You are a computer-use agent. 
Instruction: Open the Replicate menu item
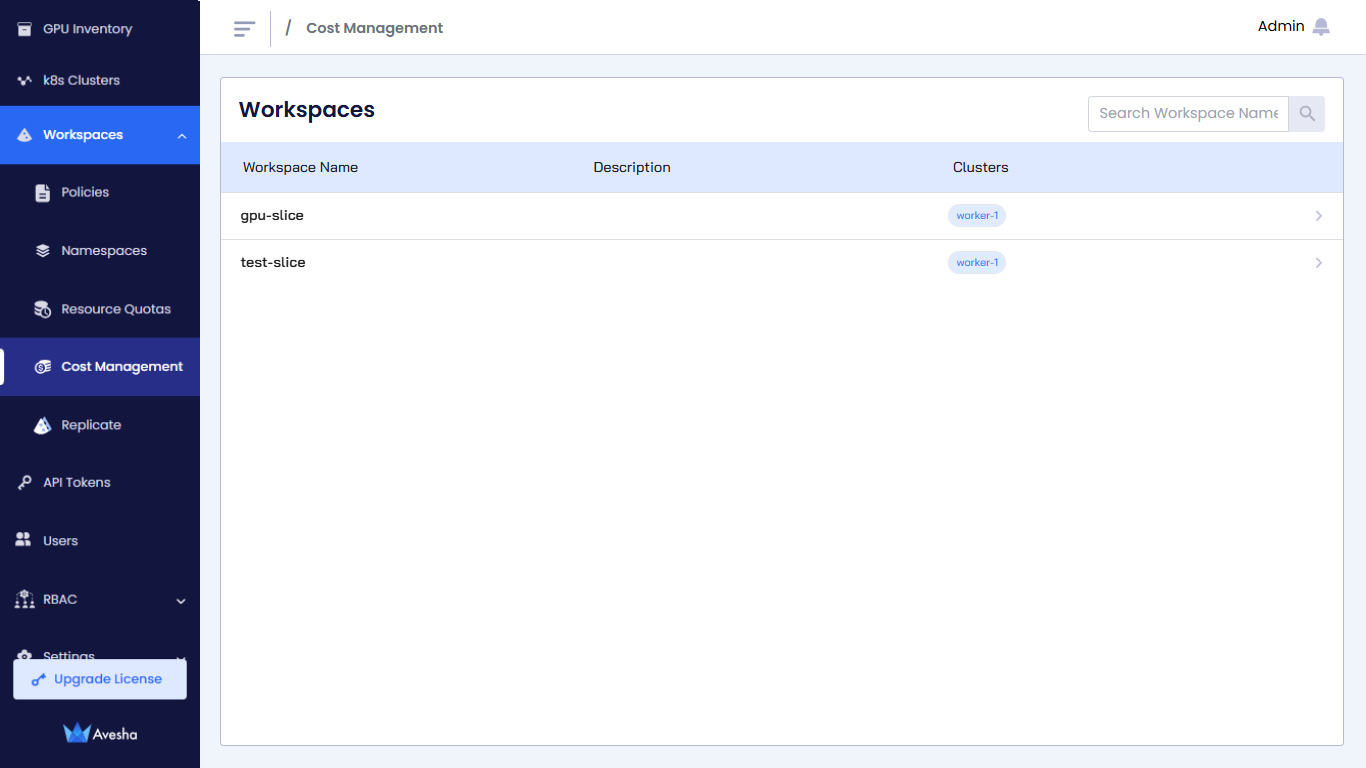click(x=90, y=425)
